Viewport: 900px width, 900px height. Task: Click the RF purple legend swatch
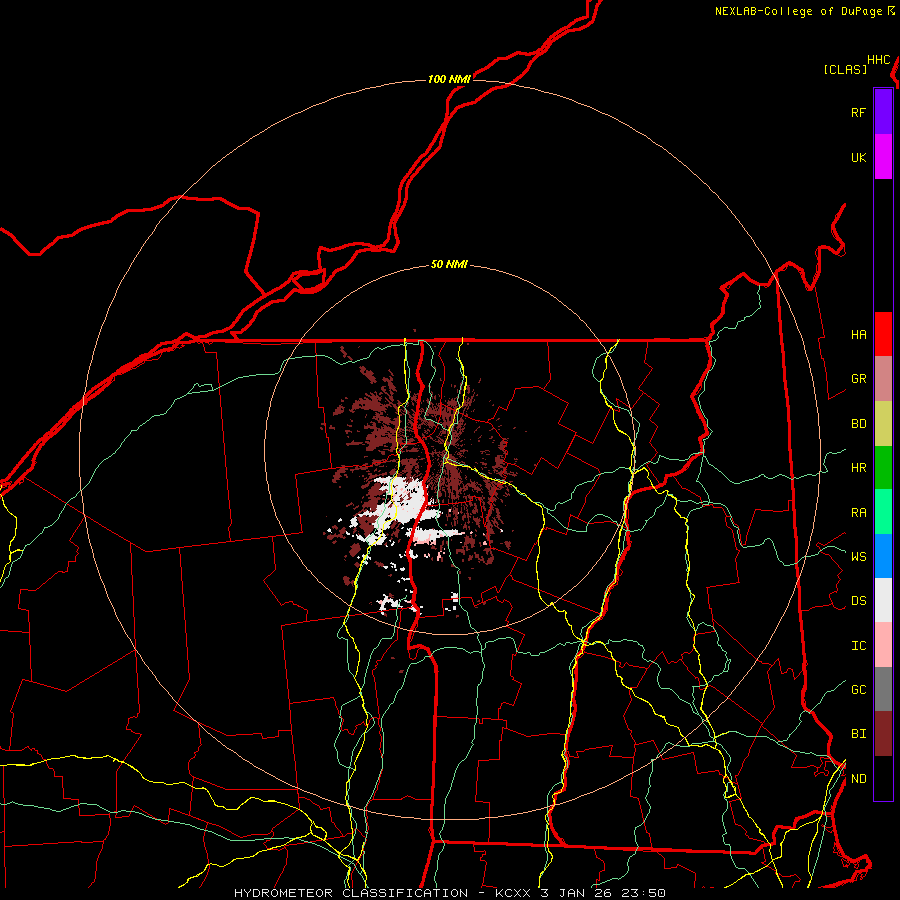coord(883,112)
